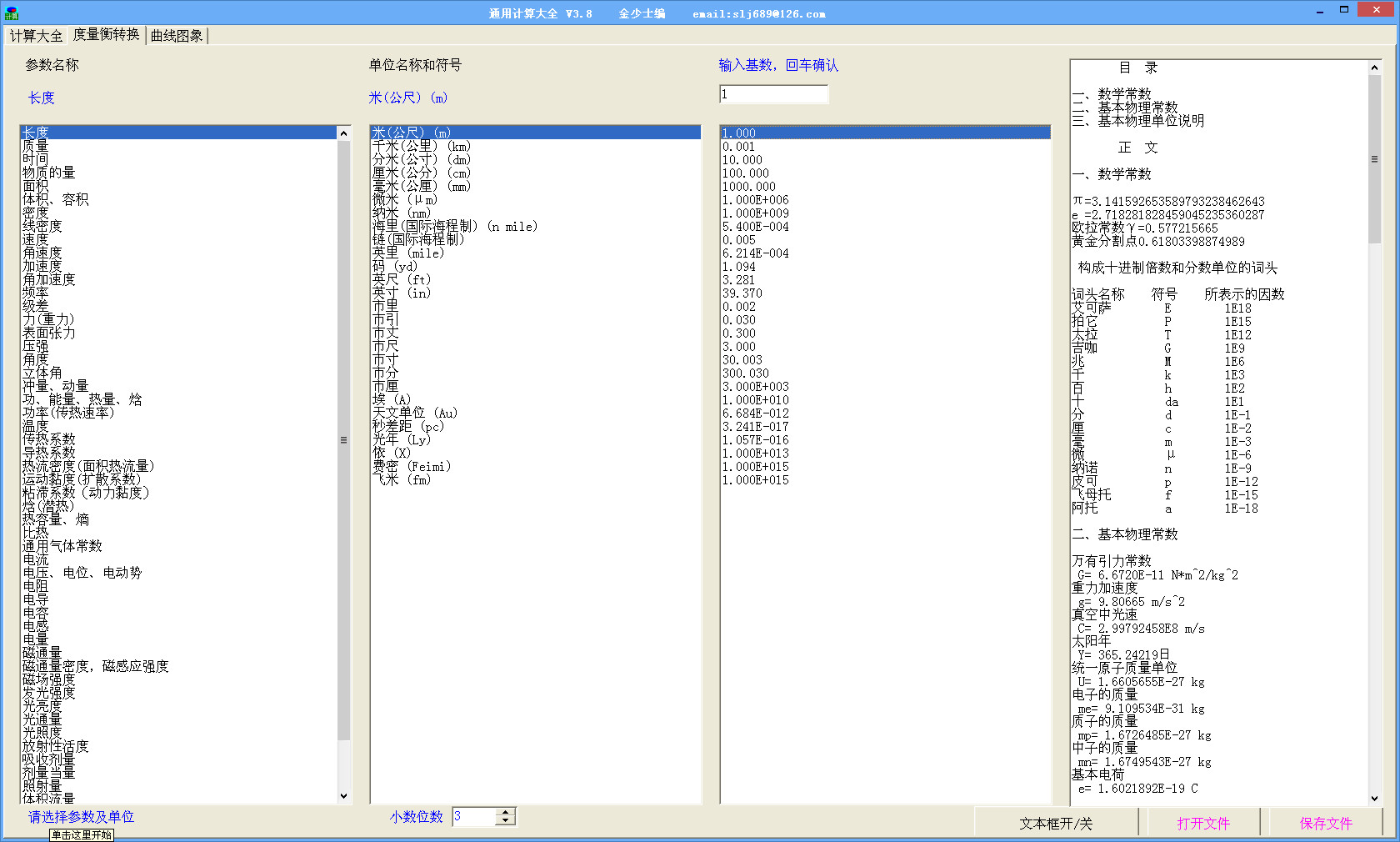Select 长度 in the parameter list
Screen dimensions: 1400x842
tap(178, 133)
